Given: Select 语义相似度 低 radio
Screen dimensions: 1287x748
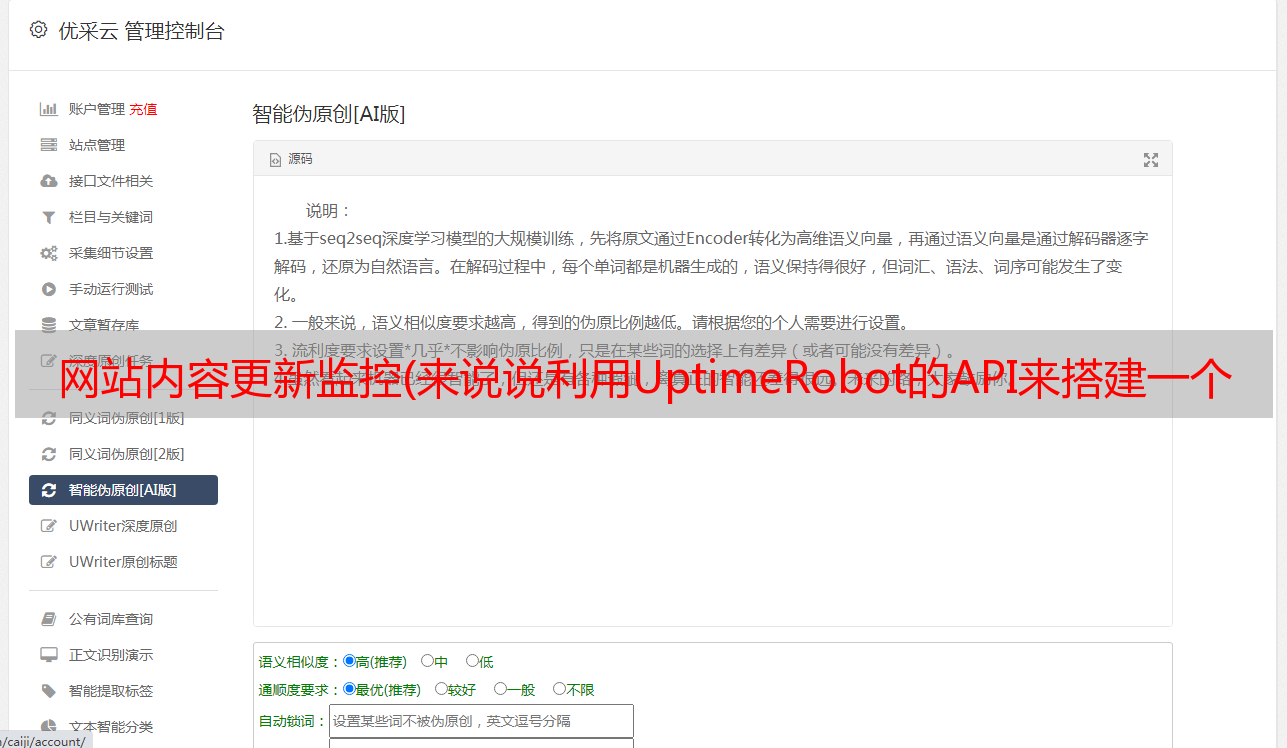Looking at the screenshot, I should [x=472, y=661].
